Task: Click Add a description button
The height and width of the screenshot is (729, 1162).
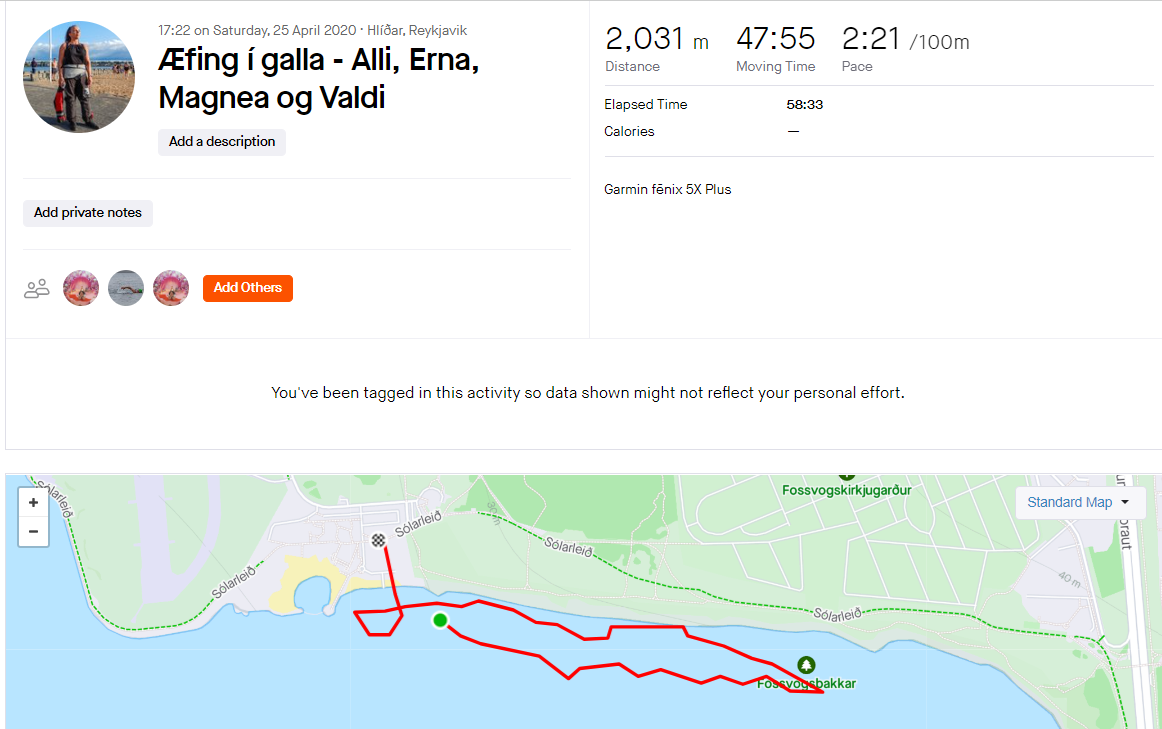Action: [222, 142]
